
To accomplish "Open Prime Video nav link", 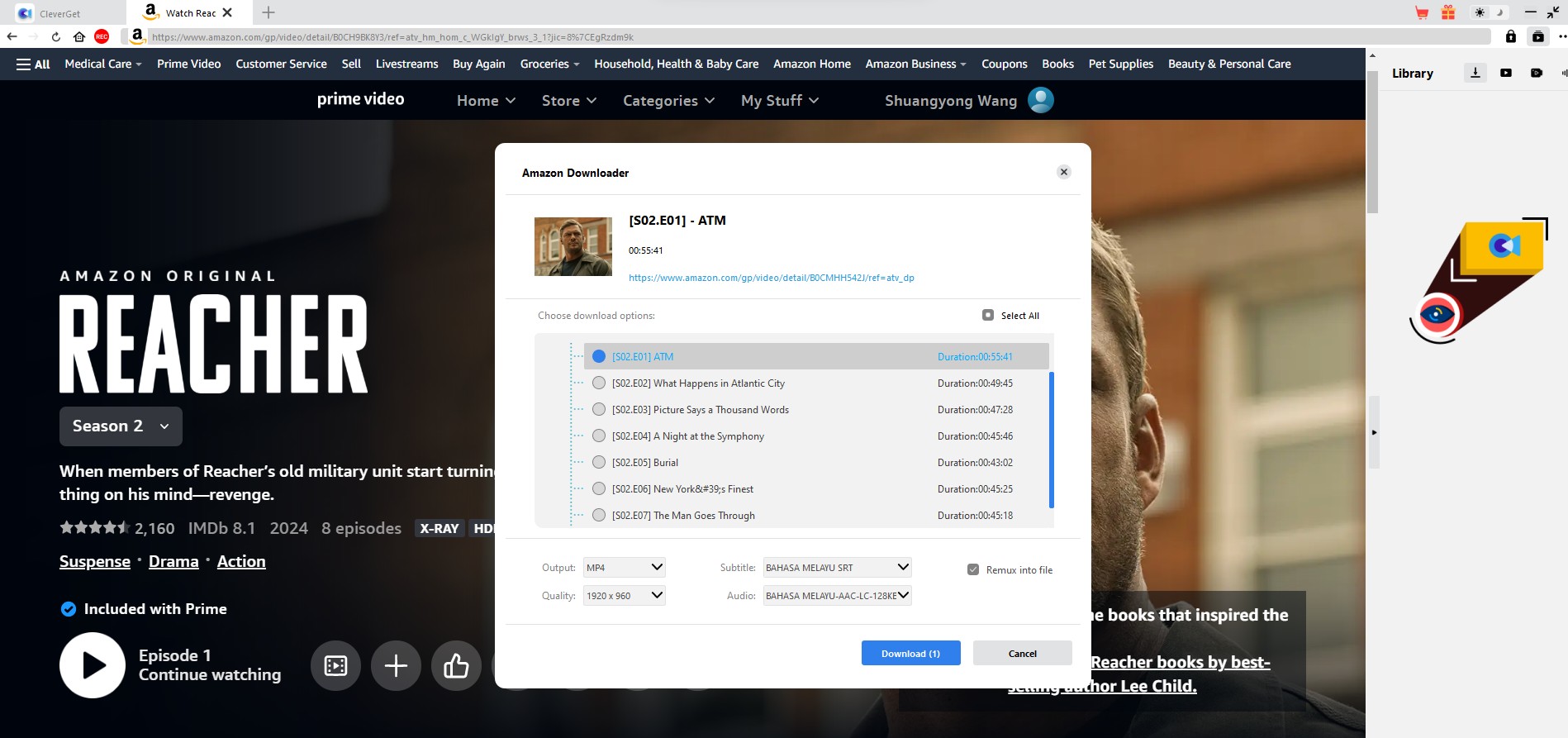I will [x=189, y=64].
